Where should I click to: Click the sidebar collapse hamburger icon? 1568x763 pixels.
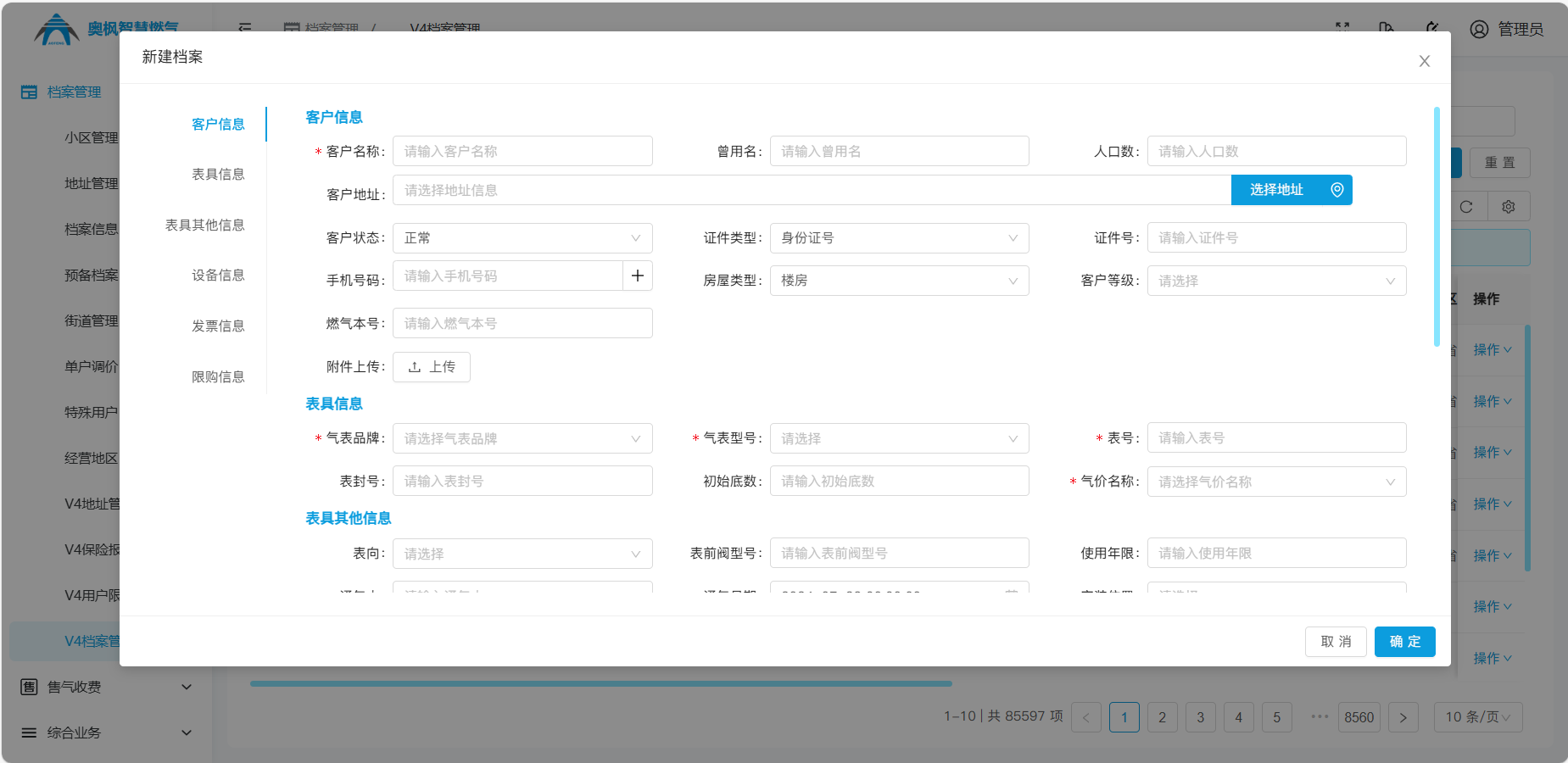click(245, 28)
